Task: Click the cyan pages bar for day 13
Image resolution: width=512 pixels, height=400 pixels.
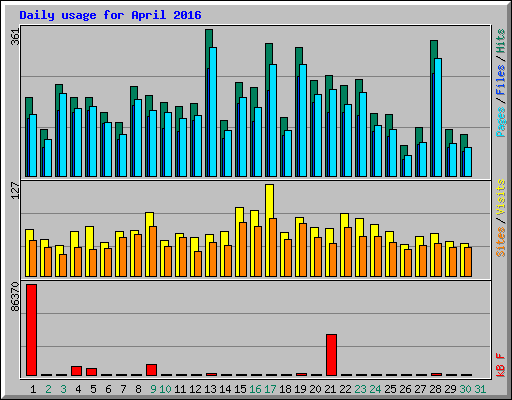Action: [213, 112]
